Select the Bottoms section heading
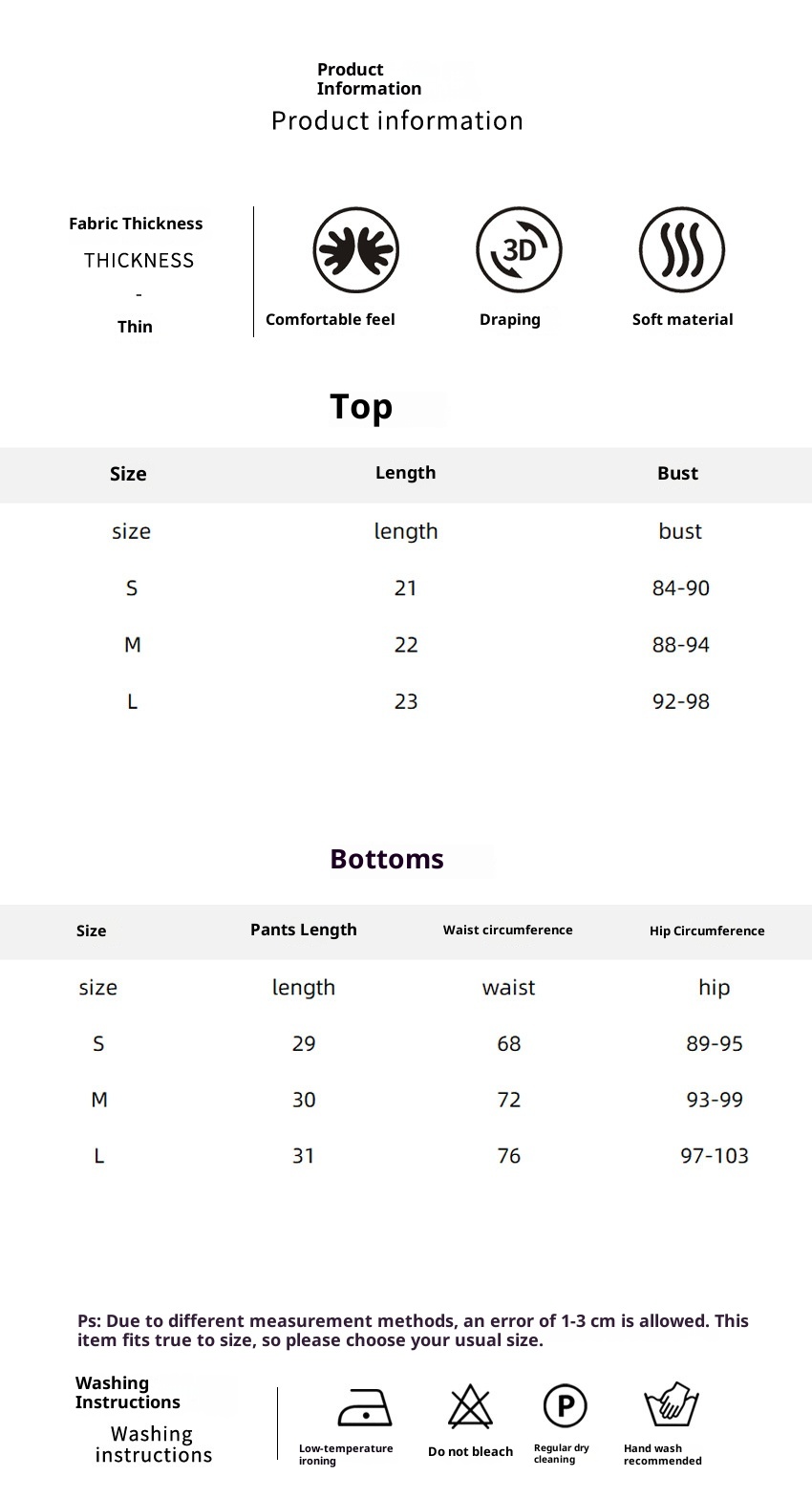 coord(387,859)
